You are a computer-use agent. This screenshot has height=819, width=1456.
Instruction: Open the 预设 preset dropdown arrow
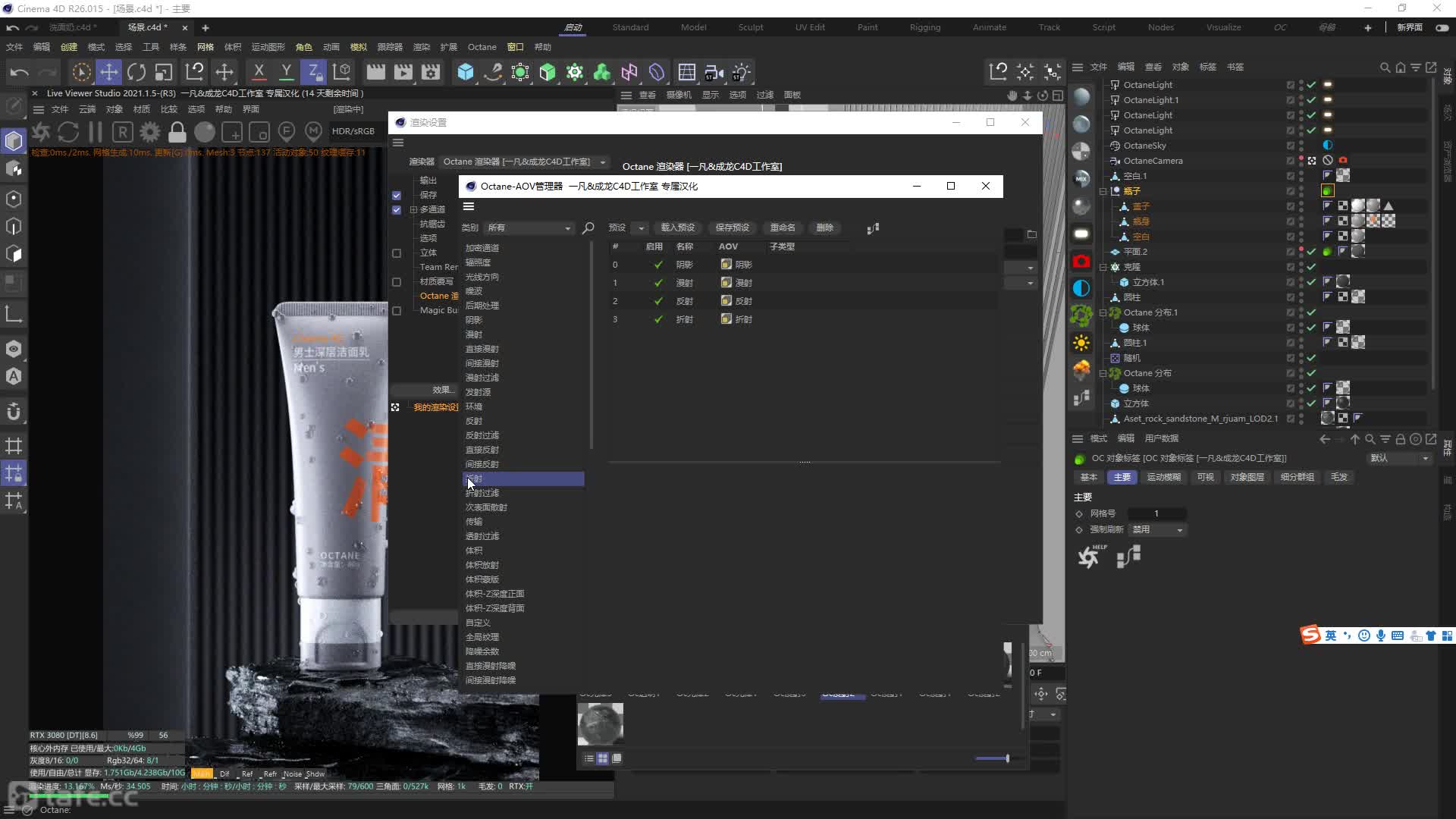tap(641, 227)
